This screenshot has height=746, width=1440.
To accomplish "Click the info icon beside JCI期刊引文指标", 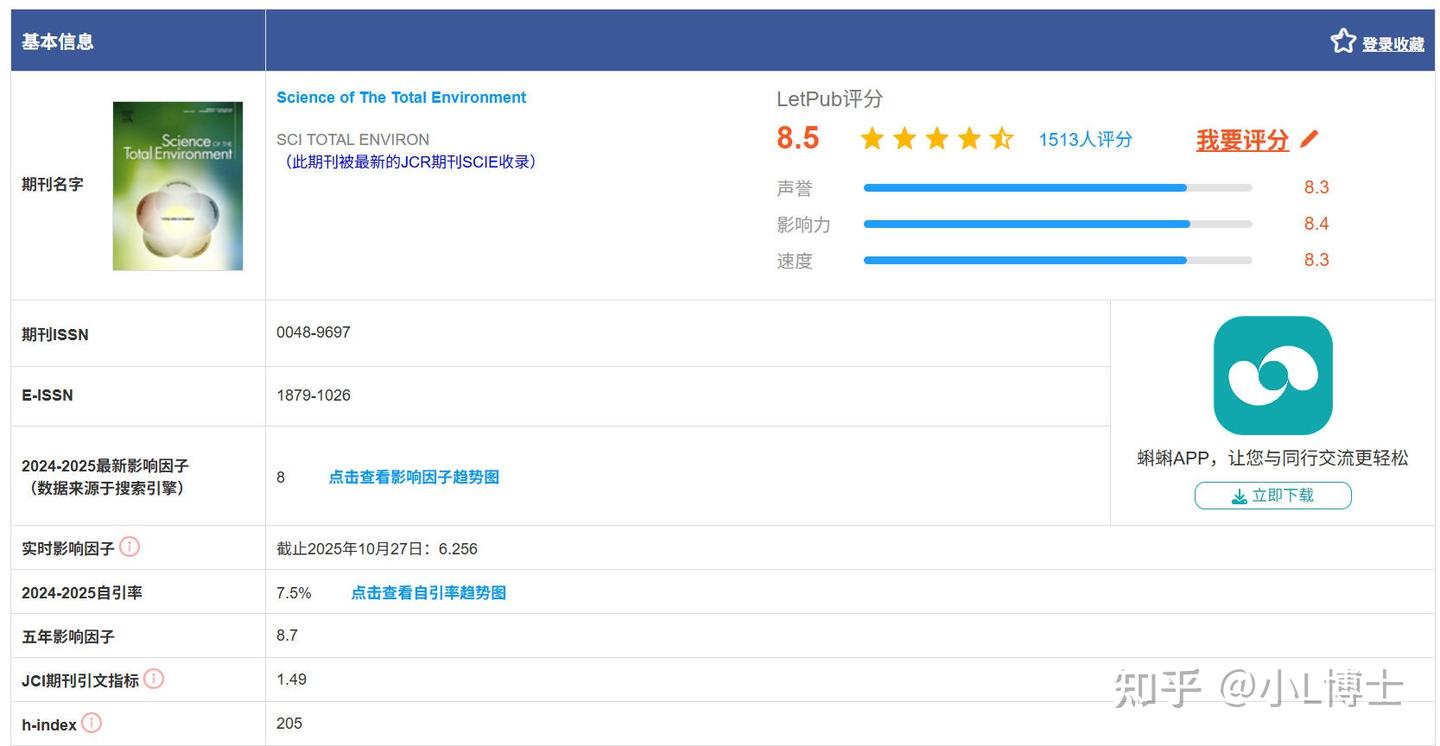I will pos(153,679).
